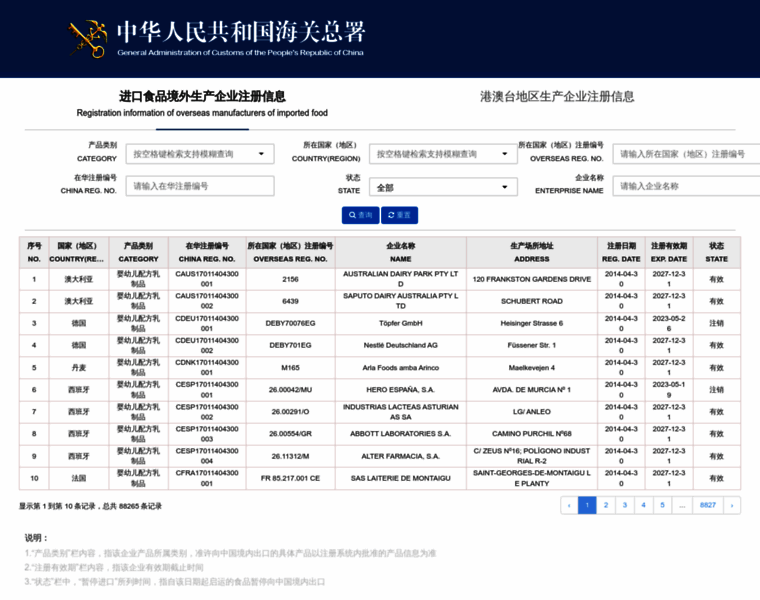
Task: Jump to page 2 in pagination
Action: [x=605, y=505]
